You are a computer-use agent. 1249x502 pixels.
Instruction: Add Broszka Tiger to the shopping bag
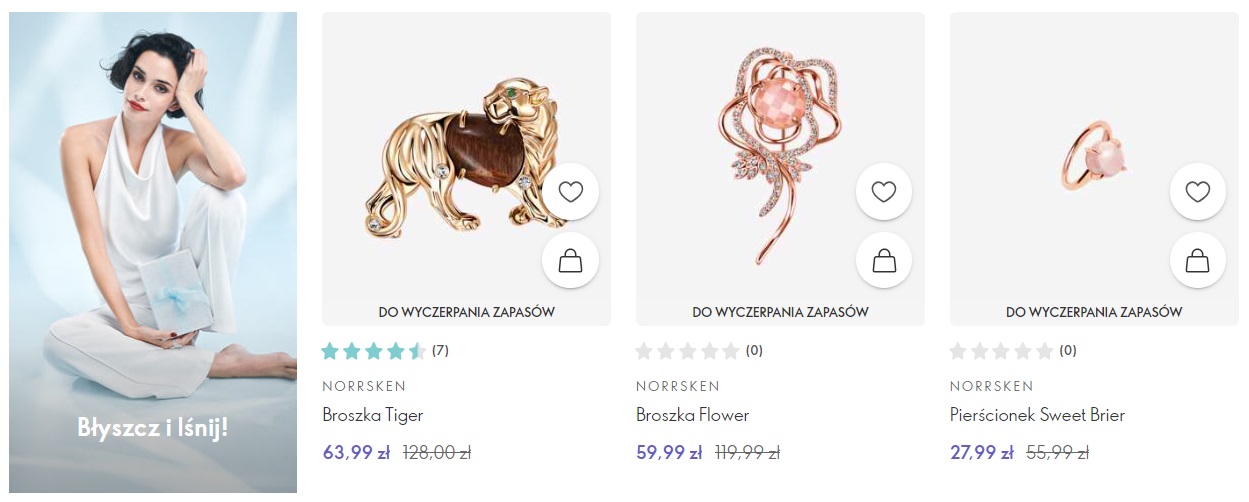pos(570,260)
